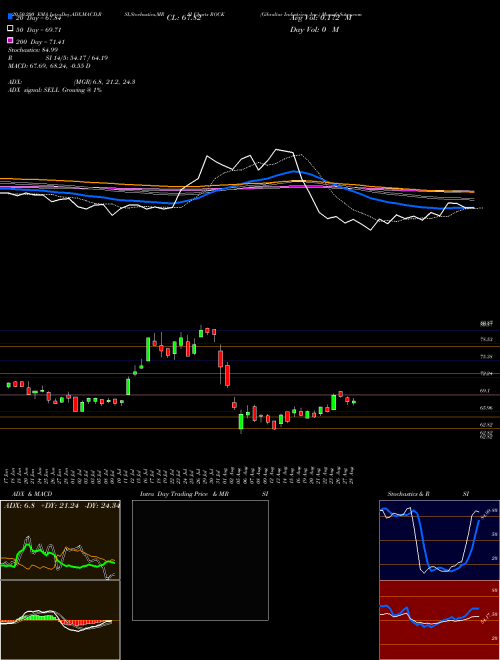Open the MACD histogram chart thumbnail
Screen dimensions: 500x660
pos(60,620)
